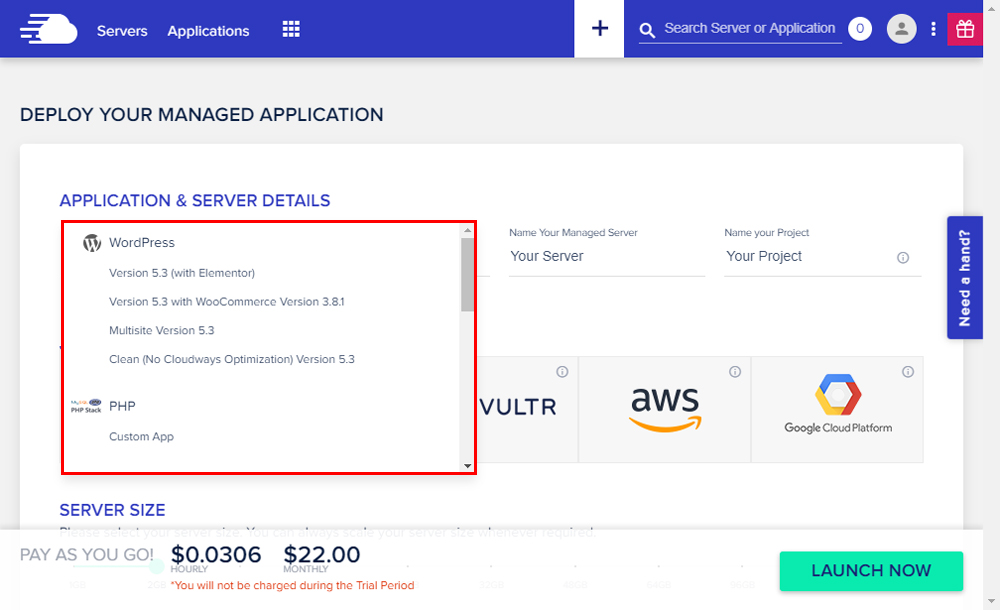Open the grid apps menu icon

(x=291, y=29)
